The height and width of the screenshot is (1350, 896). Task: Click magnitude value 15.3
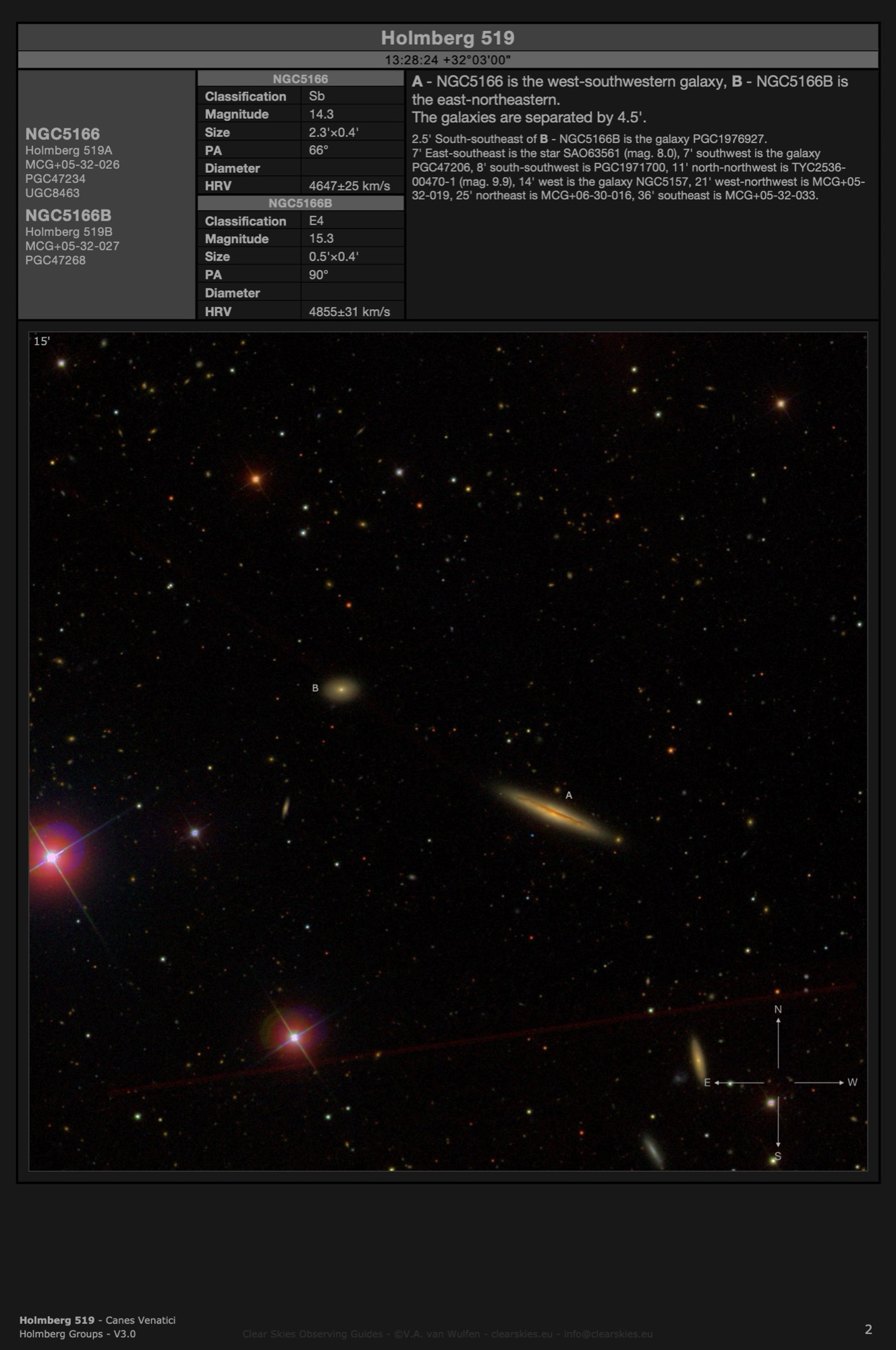(x=321, y=239)
